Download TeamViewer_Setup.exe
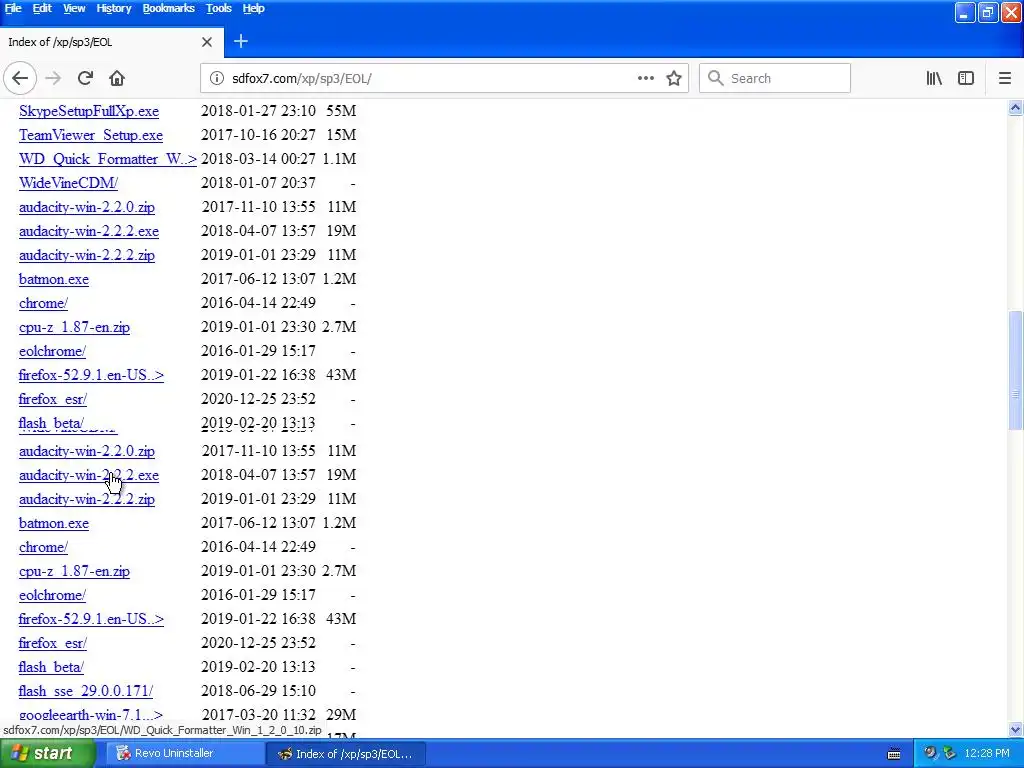Viewport: 1024px width, 768px height. coord(91,135)
